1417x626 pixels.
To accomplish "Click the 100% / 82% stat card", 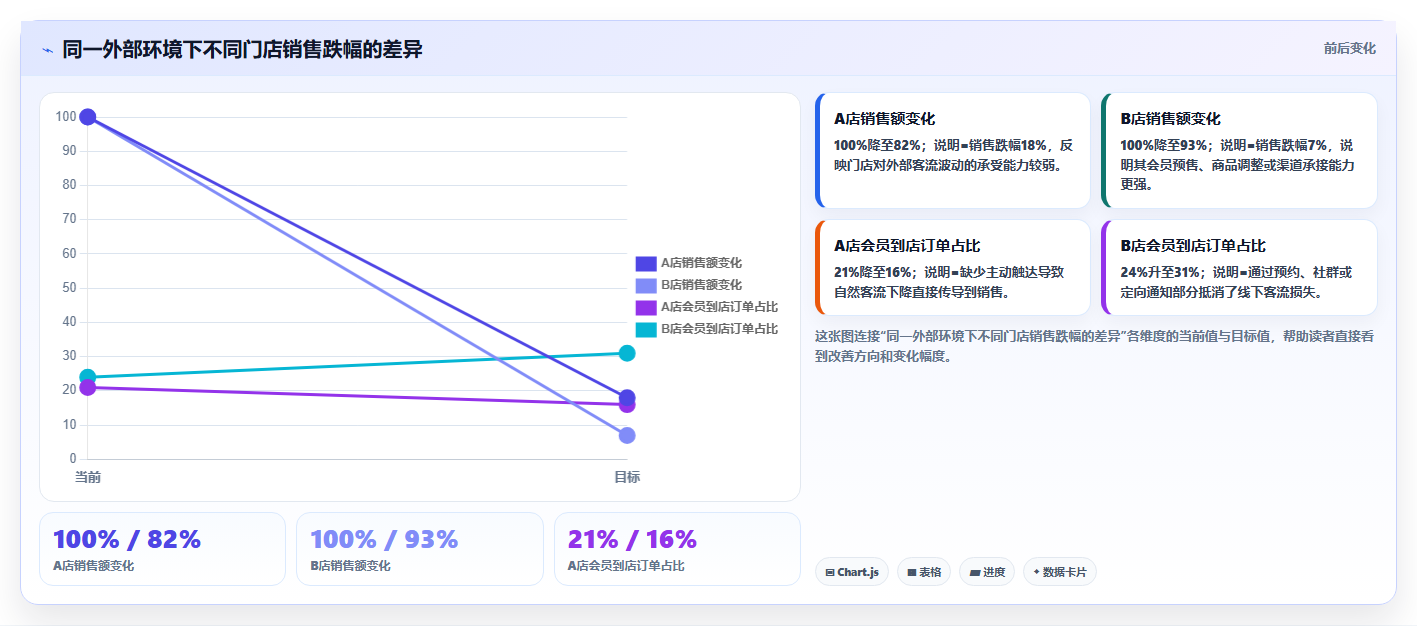I will 162,549.
